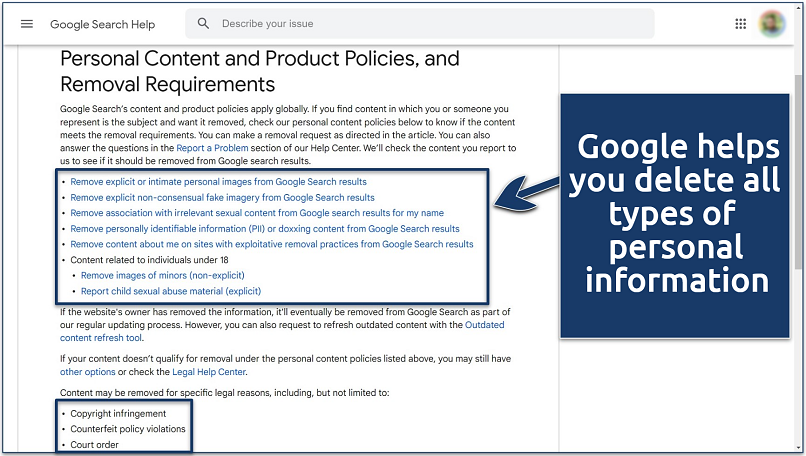
Task: Open Remove explicit non-consensual fake imagery link
Action: (x=222, y=198)
